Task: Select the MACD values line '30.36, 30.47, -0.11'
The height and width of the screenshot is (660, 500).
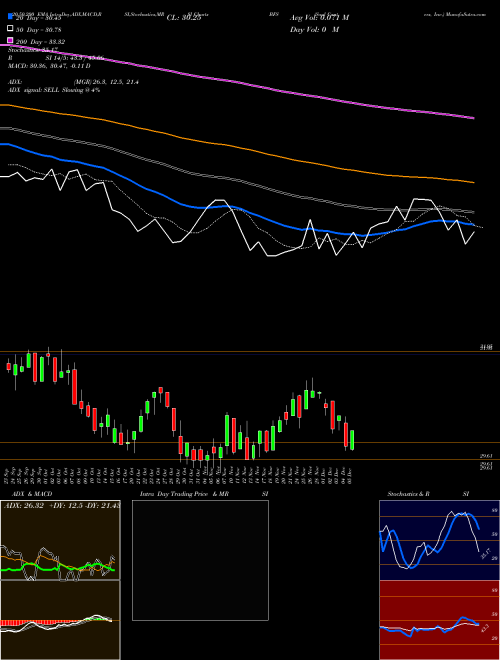Action: (56, 66)
